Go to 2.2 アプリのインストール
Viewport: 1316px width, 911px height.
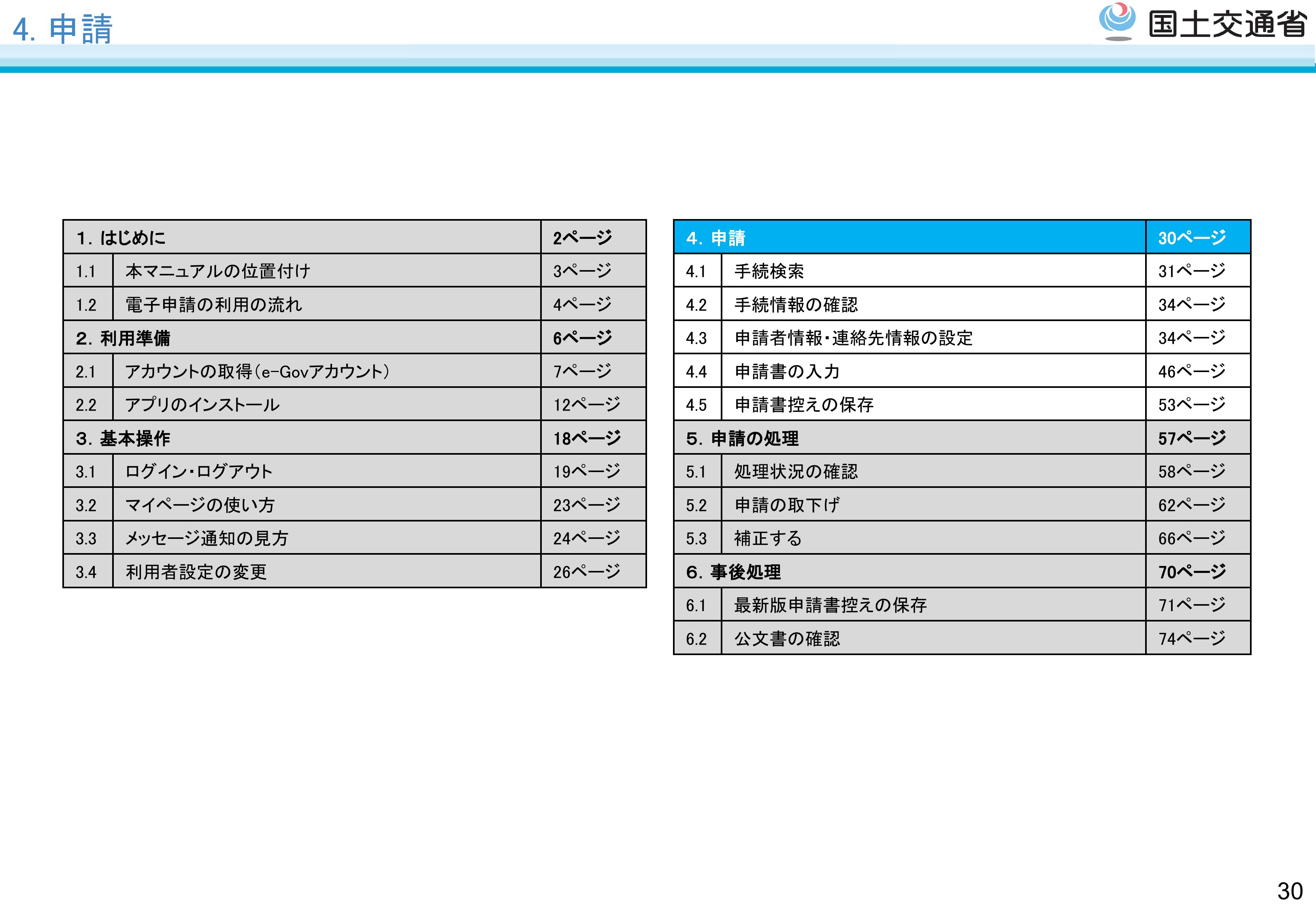pyautogui.click(x=202, y=405)
